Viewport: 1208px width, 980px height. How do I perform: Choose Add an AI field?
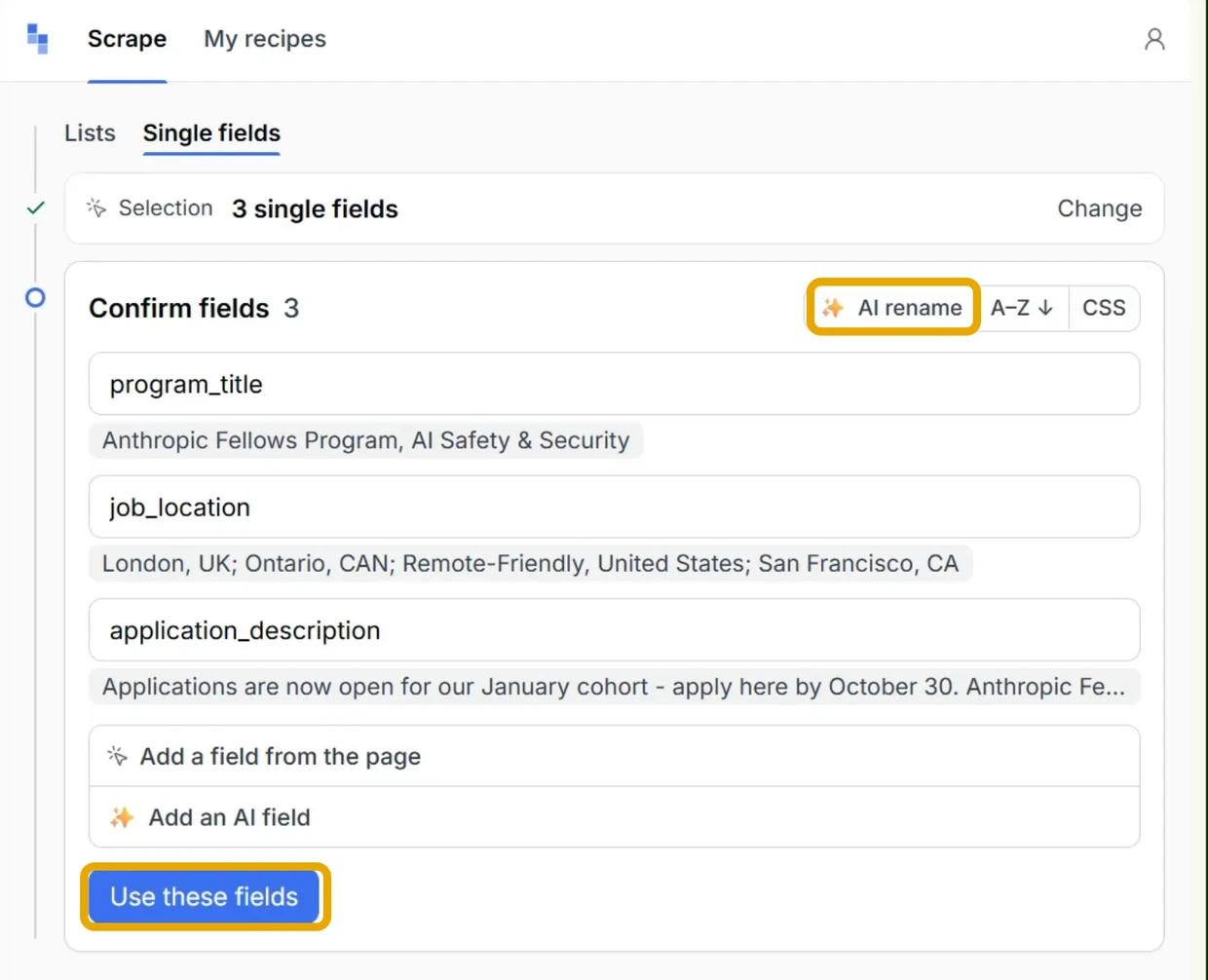(614, 817)
